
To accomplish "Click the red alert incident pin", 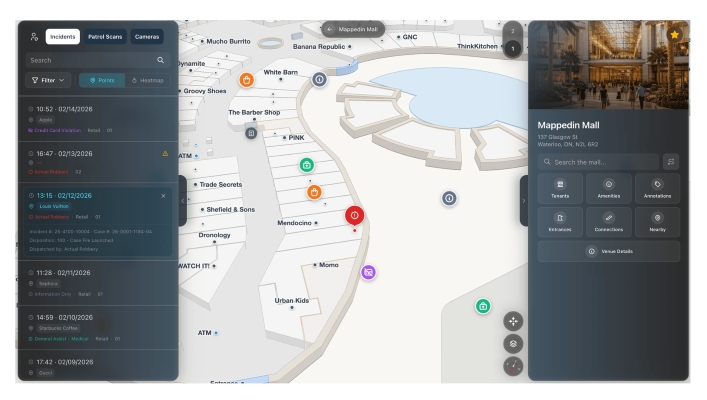I will (354, 216).
